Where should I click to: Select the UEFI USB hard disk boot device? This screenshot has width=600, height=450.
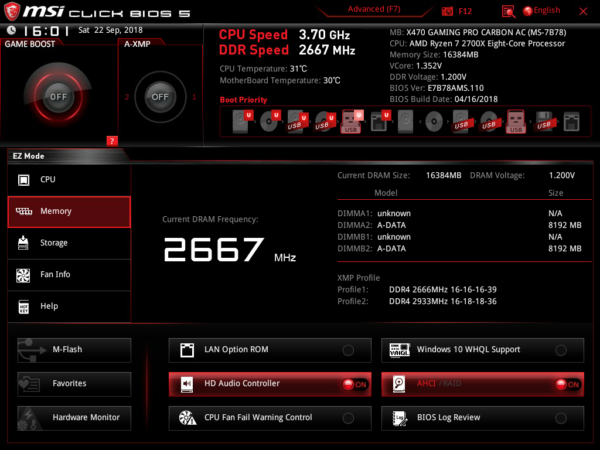(x=297, y=122)
